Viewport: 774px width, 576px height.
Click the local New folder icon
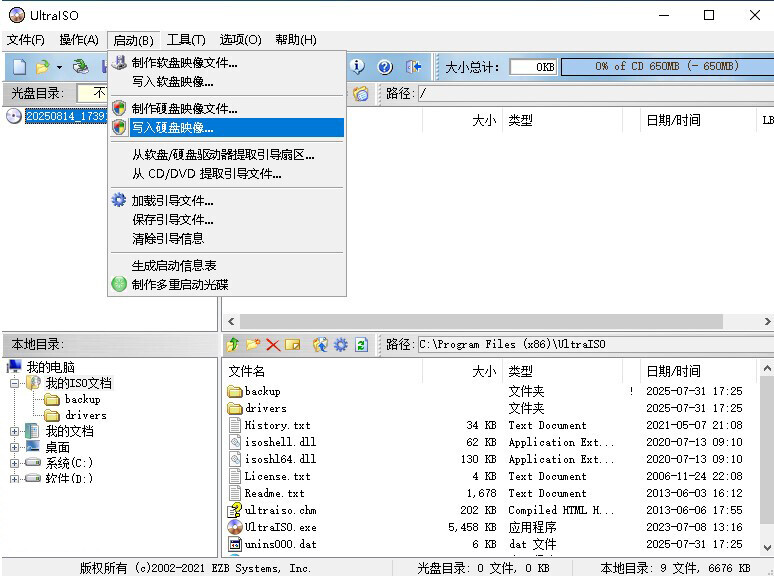[x=253, y=344]
